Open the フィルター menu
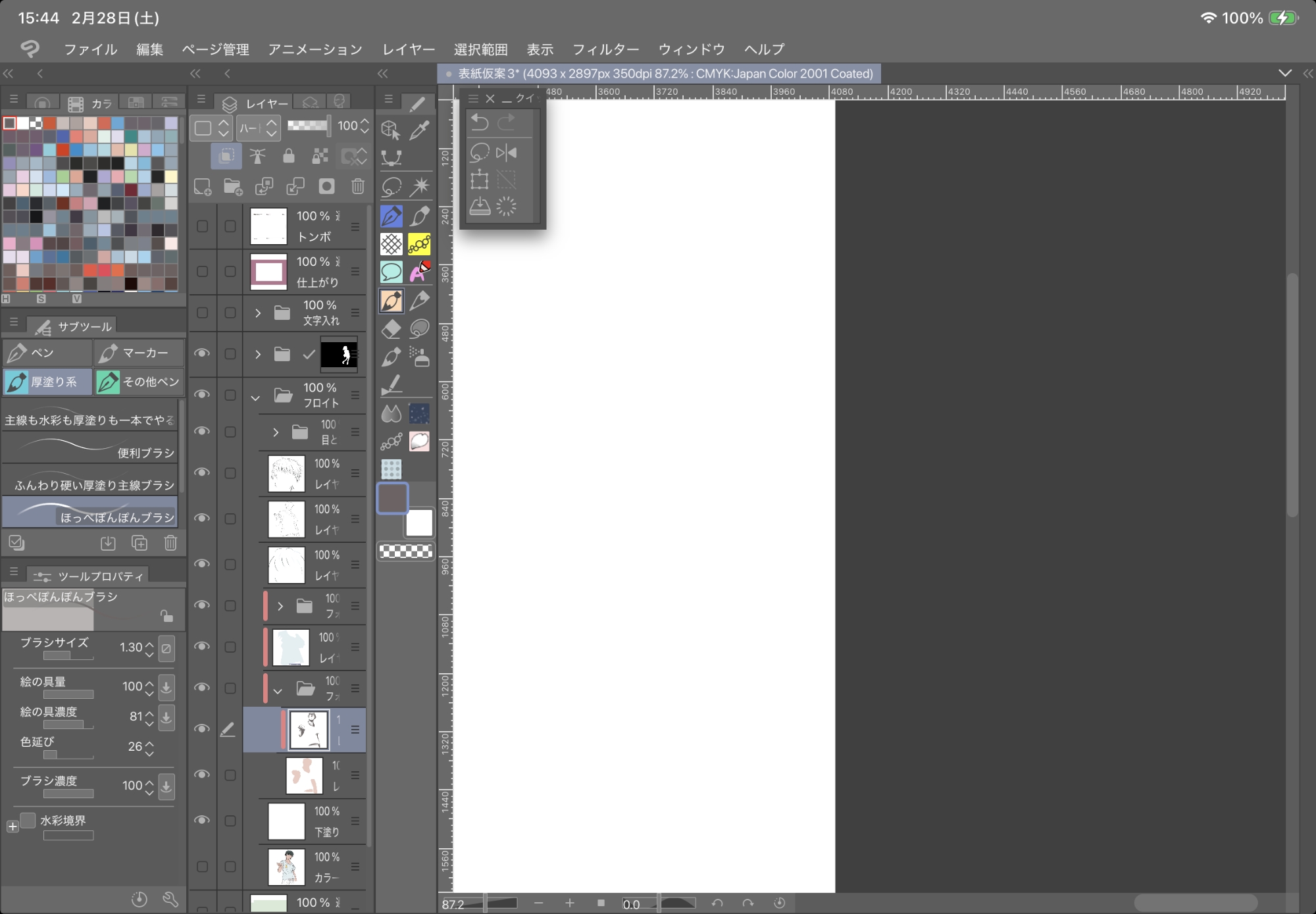This screenshot has height=914, width=1316. click(605, 49)
